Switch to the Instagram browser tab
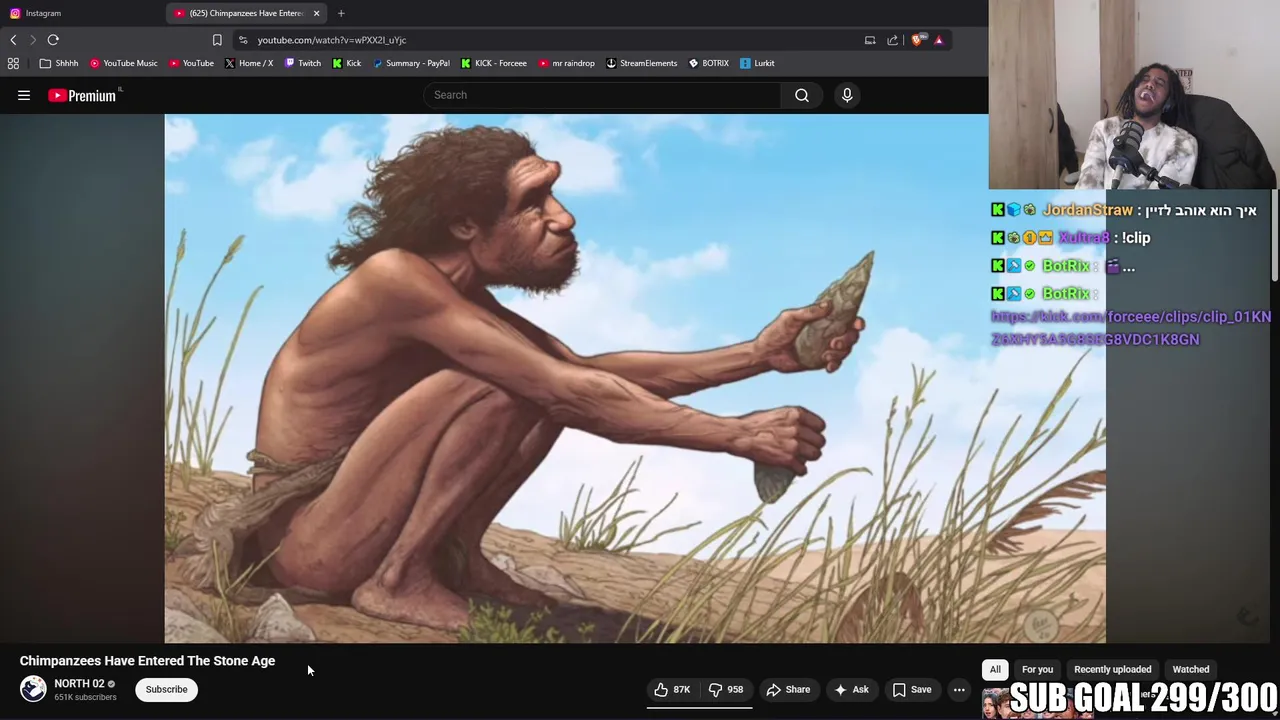 coord(80,13)
